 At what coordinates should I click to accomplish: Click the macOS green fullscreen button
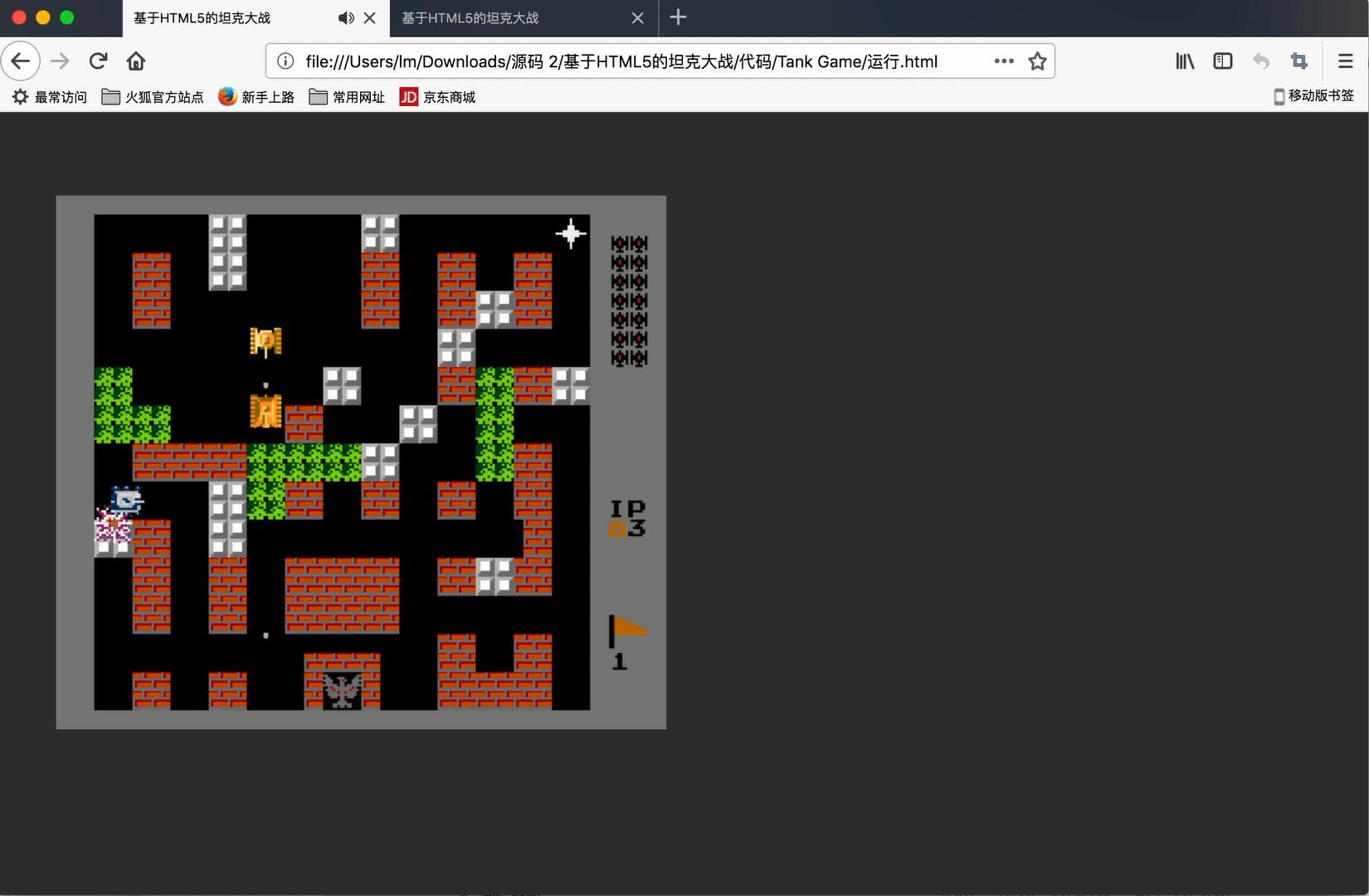67,17
